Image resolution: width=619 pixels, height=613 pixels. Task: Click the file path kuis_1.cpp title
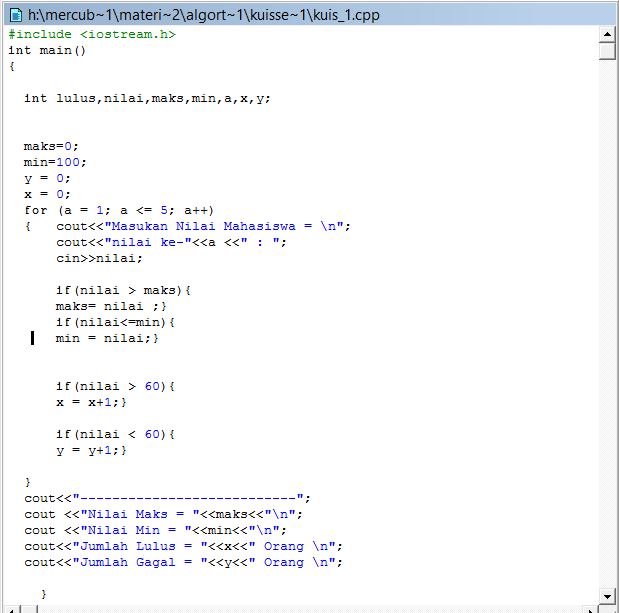pos(204,15)
